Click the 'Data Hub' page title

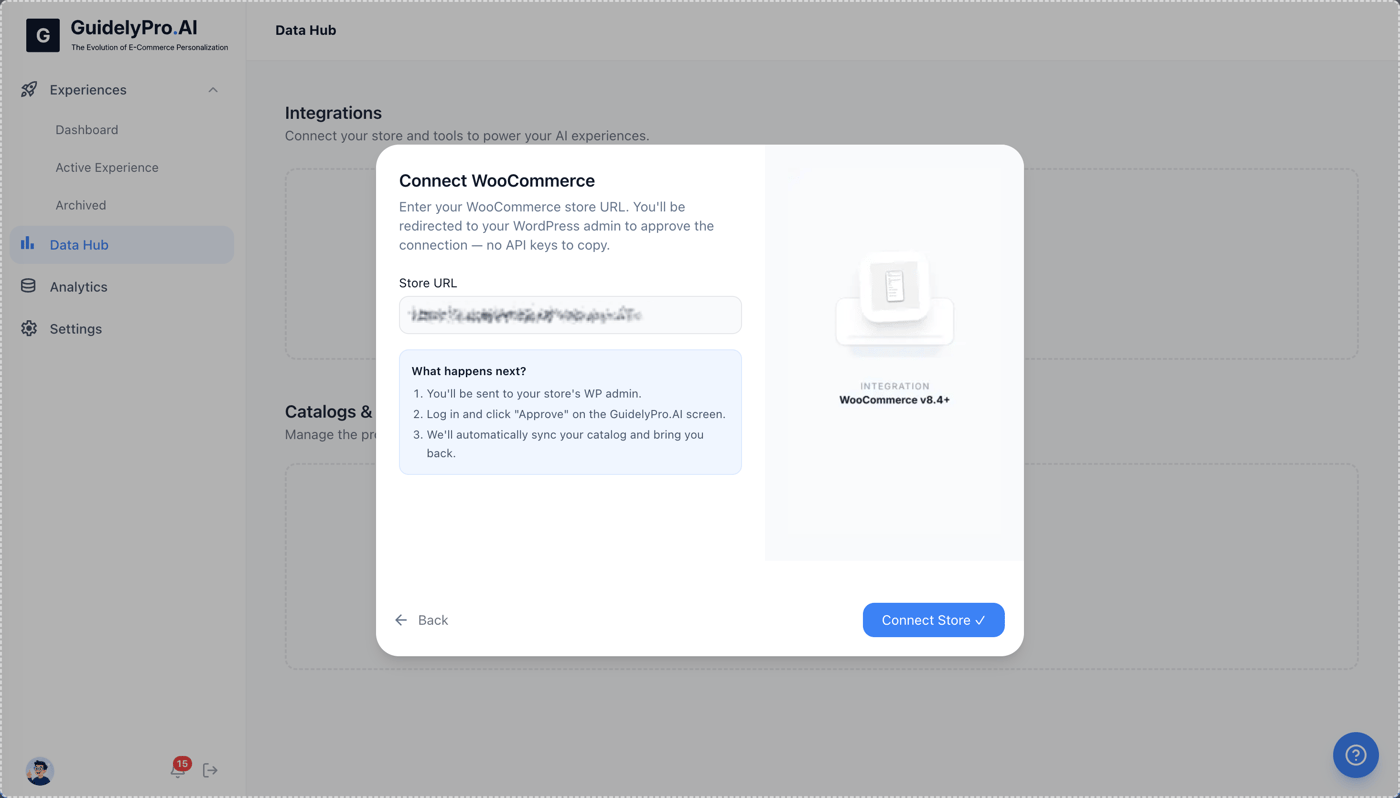(306, 30)
